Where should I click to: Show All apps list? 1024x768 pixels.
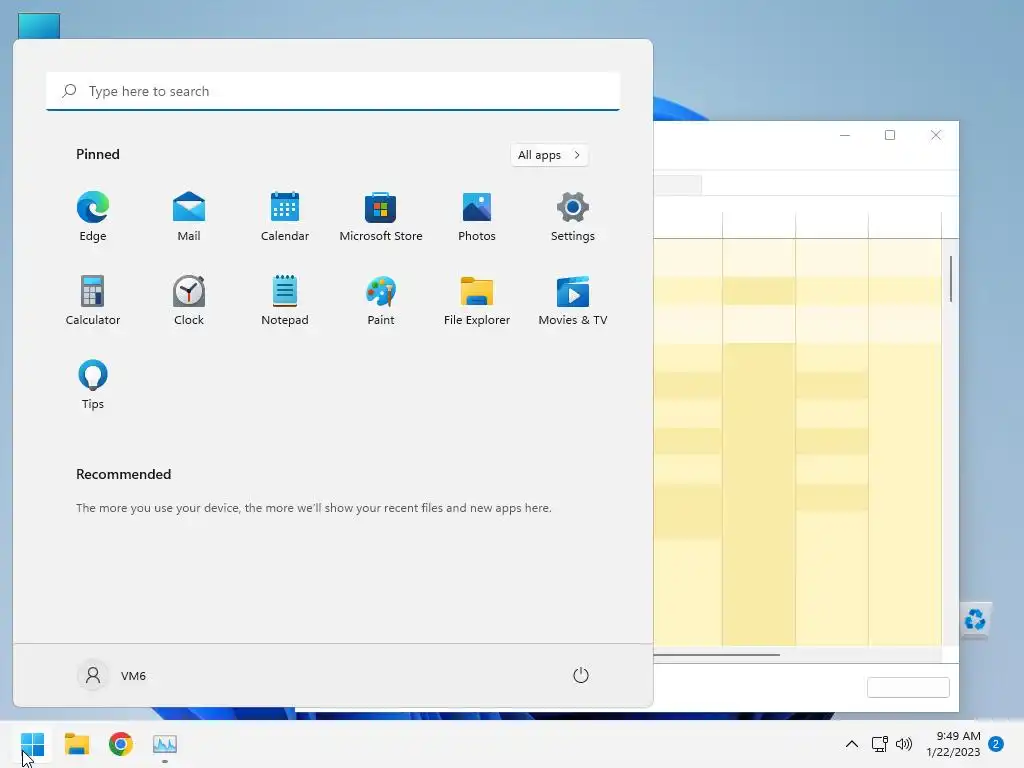click(x=549, y=155)
